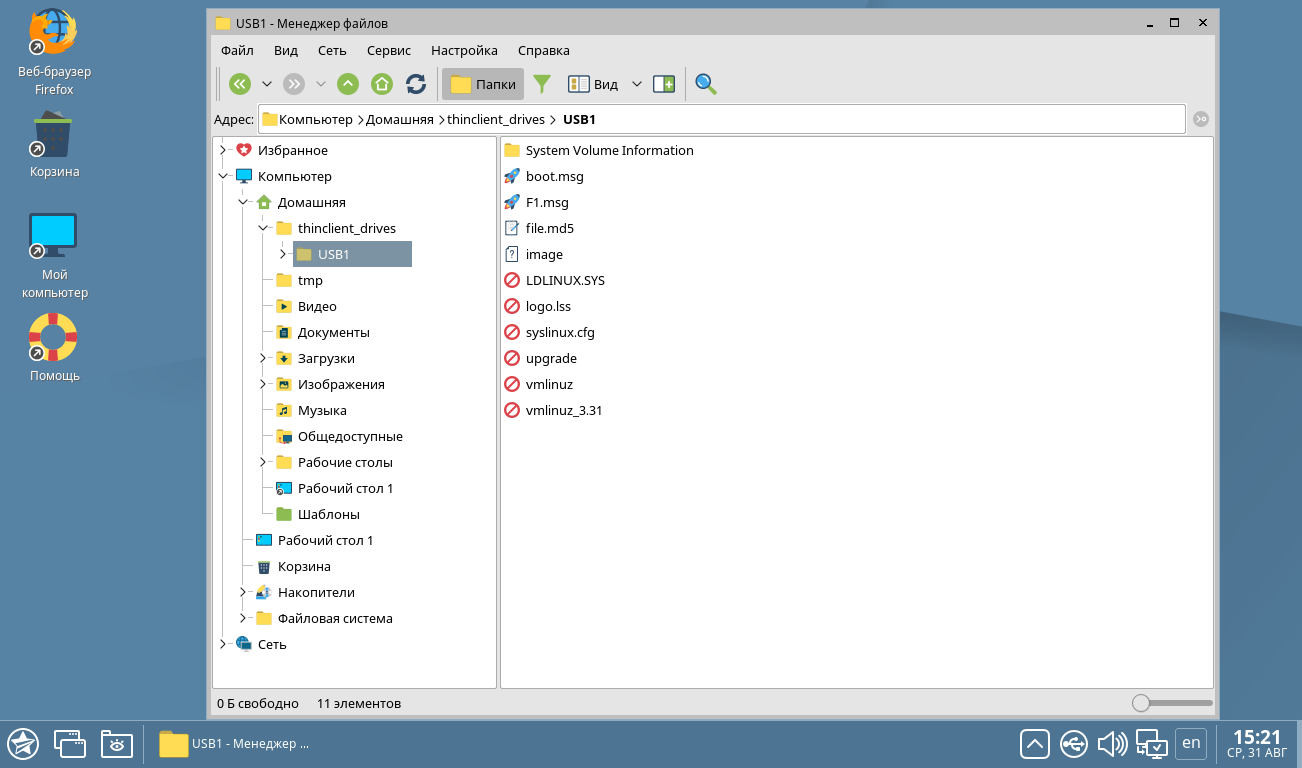Viewport: 1302px width, 768px height.
Task: Open the search with the magnifier icon
Action: point(705,84)
